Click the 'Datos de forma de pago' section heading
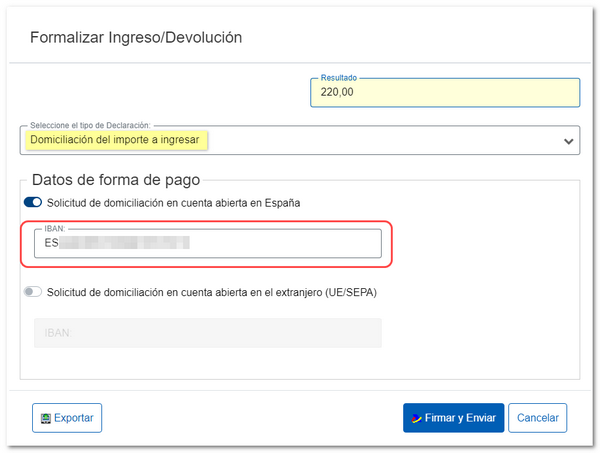600x453 pixels. click(x=116, y=180)
